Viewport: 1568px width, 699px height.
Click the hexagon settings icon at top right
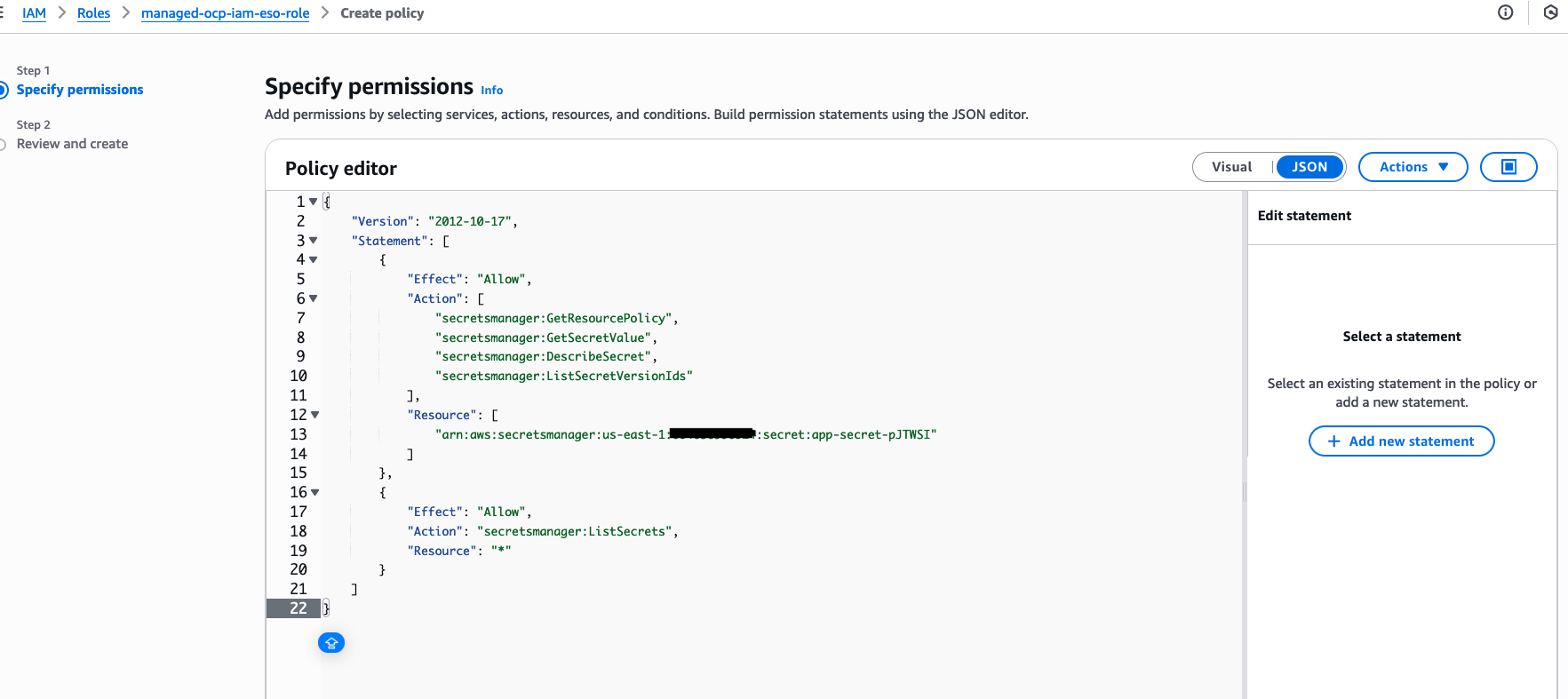1550,12
